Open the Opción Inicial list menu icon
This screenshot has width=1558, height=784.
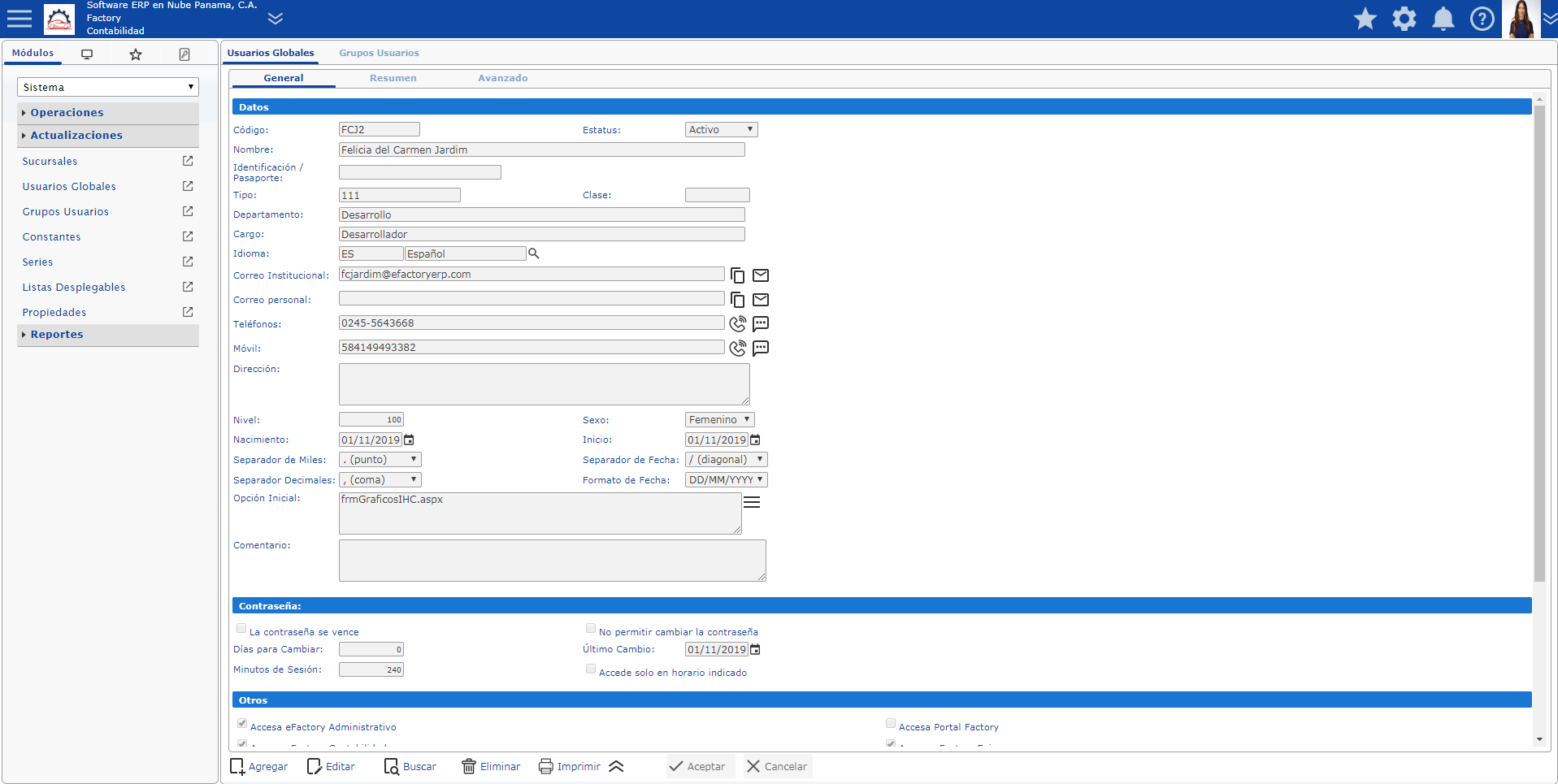pos(752,502)
